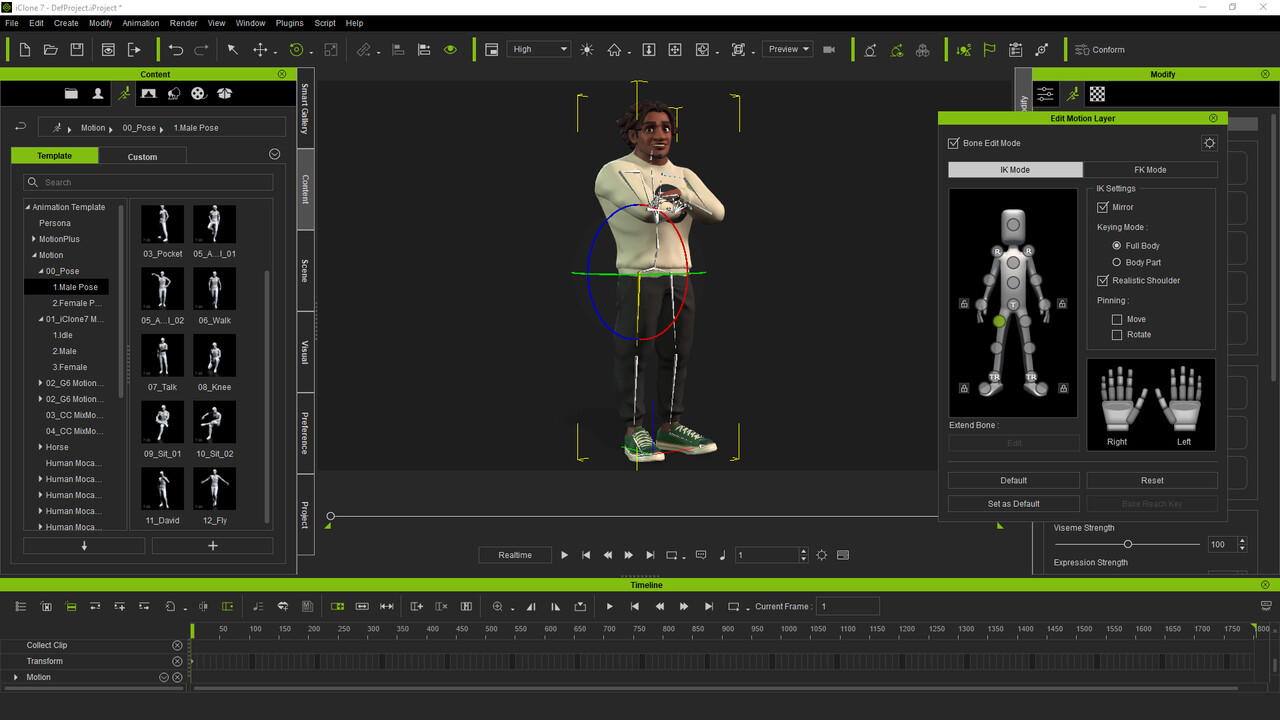The height and width of the screenshot is (720, 1280).
Task: Click the Conform toolbar button
Action: pyautogui.click(x=1099, y=50)
